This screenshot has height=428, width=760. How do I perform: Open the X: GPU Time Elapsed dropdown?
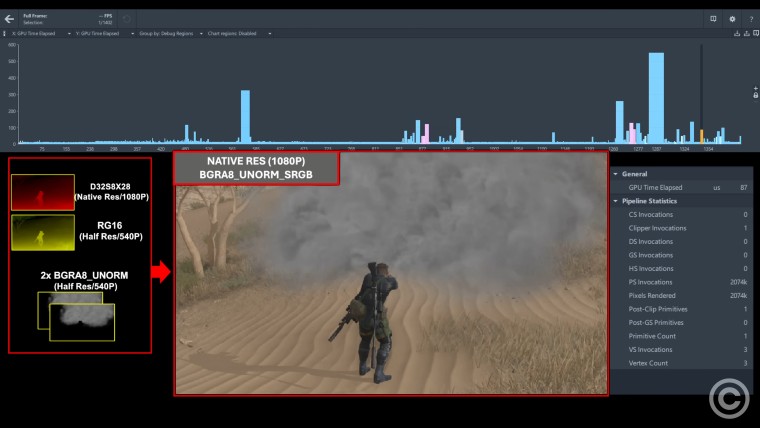[38, 33]
